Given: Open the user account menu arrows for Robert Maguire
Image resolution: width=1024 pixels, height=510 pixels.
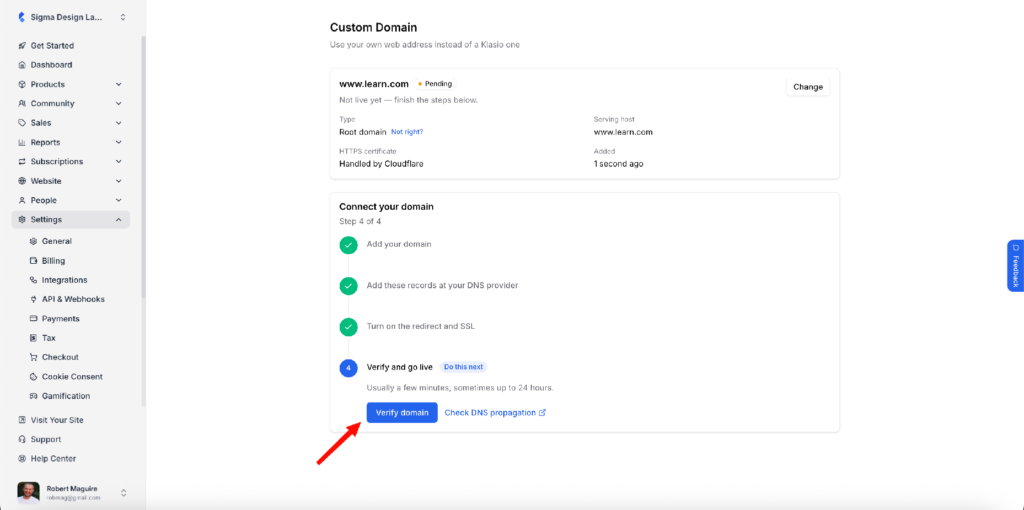Looking at the screenshot, I should [123, 492].
